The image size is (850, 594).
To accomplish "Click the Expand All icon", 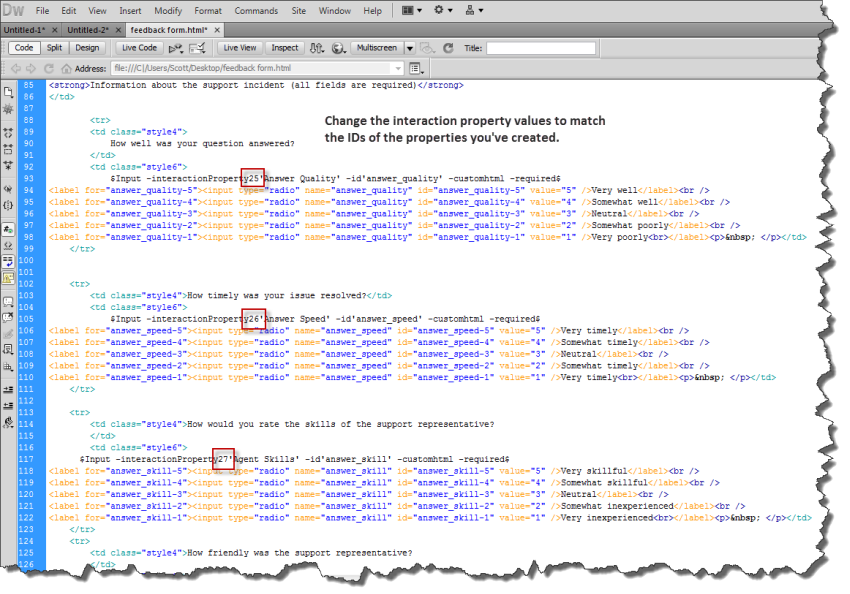I will click(8, 165).
